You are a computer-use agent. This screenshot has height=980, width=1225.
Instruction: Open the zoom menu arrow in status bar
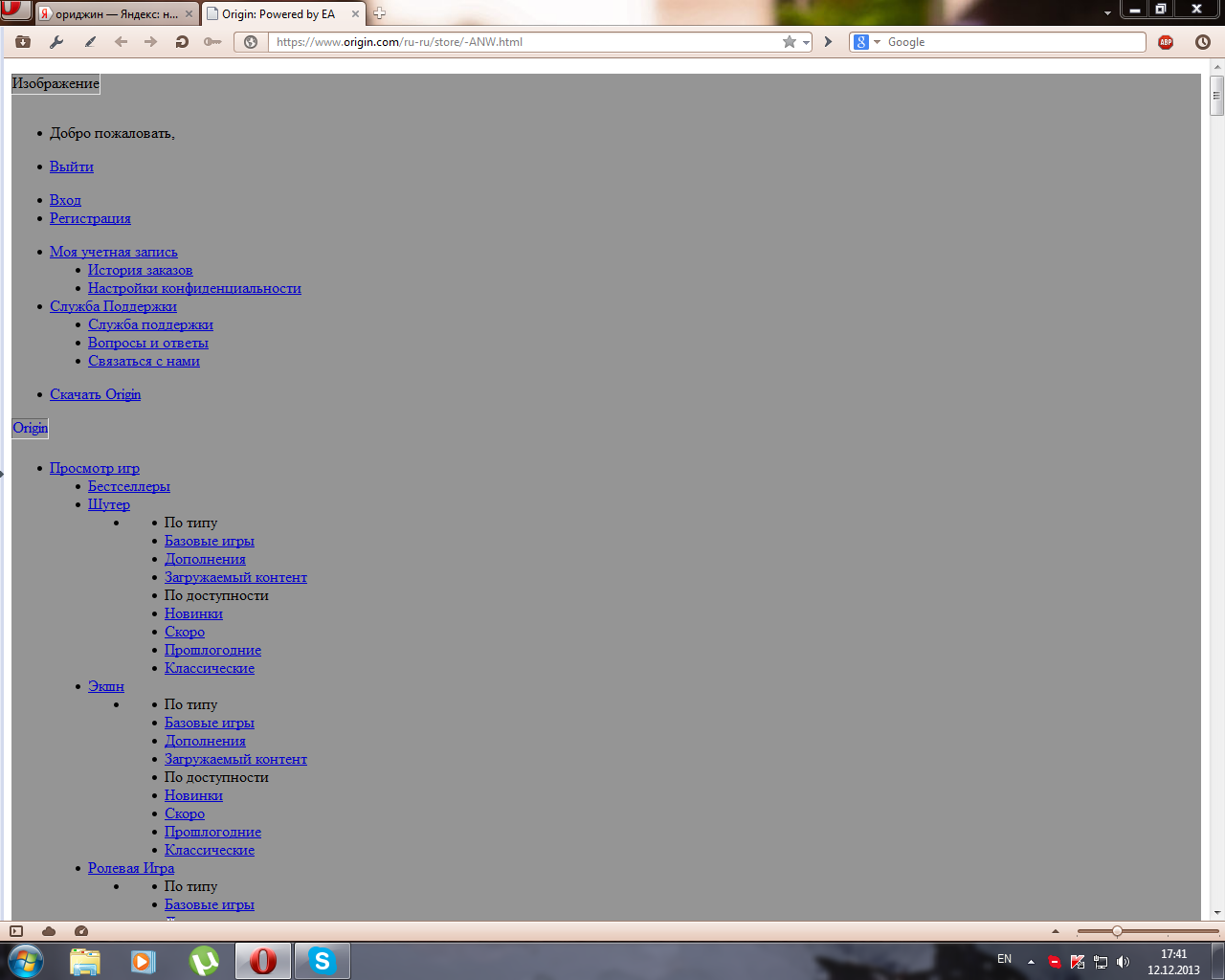click(1056, 931)
